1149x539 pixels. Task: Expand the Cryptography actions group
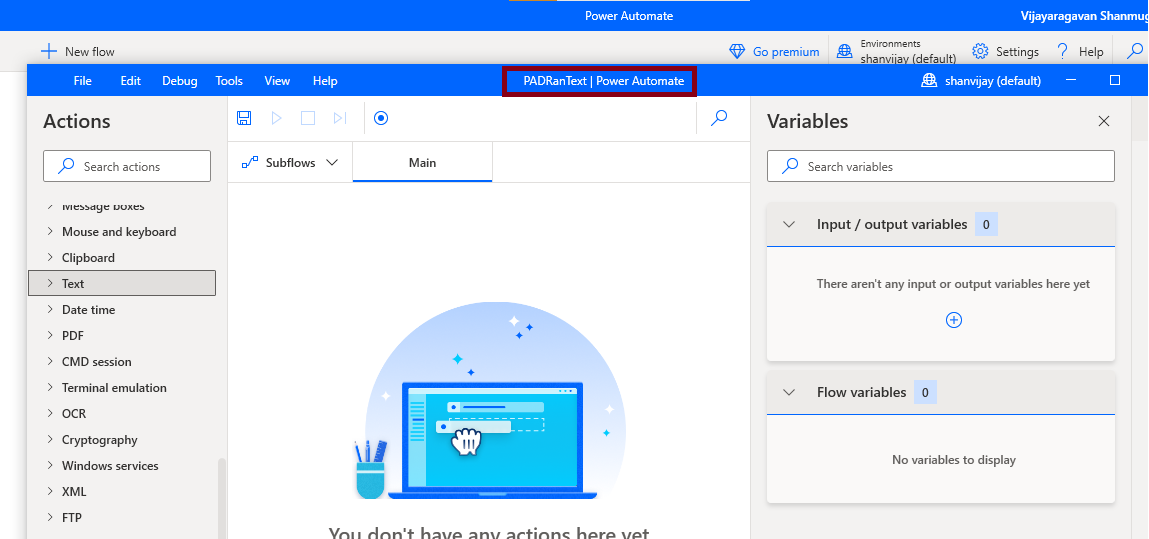(50, 439)
